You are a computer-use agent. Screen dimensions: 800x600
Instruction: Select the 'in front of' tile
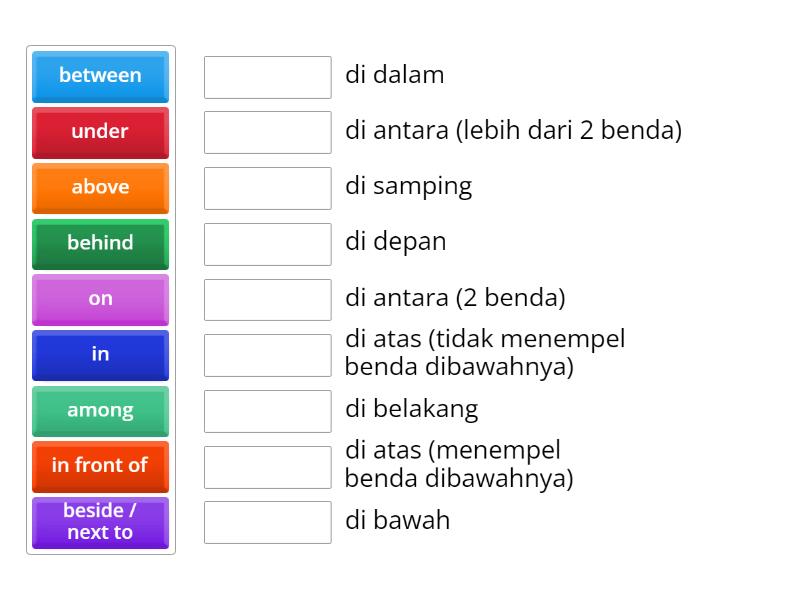(100, 466)
